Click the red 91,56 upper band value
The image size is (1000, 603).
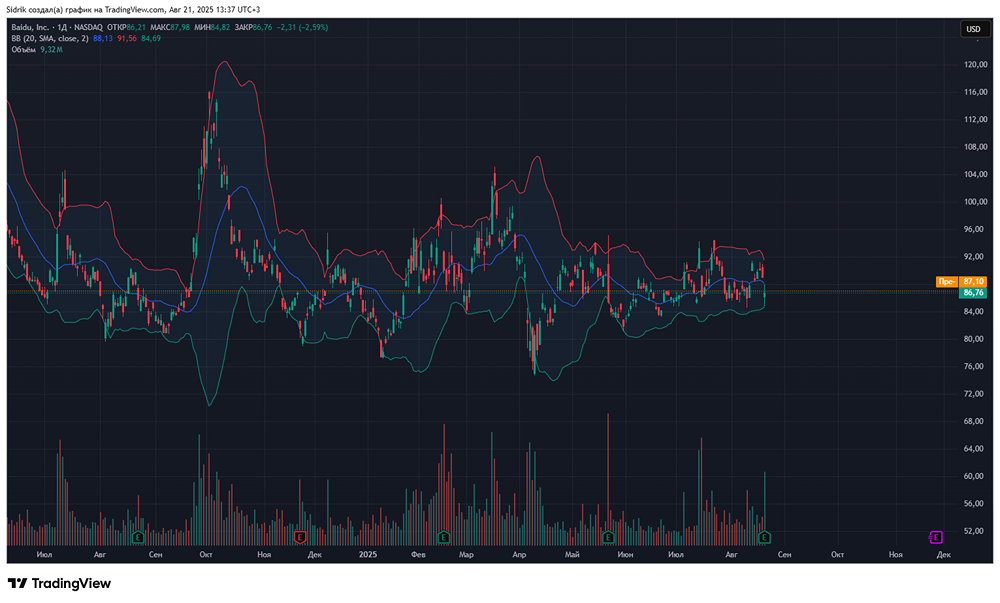tap(127, 38)
